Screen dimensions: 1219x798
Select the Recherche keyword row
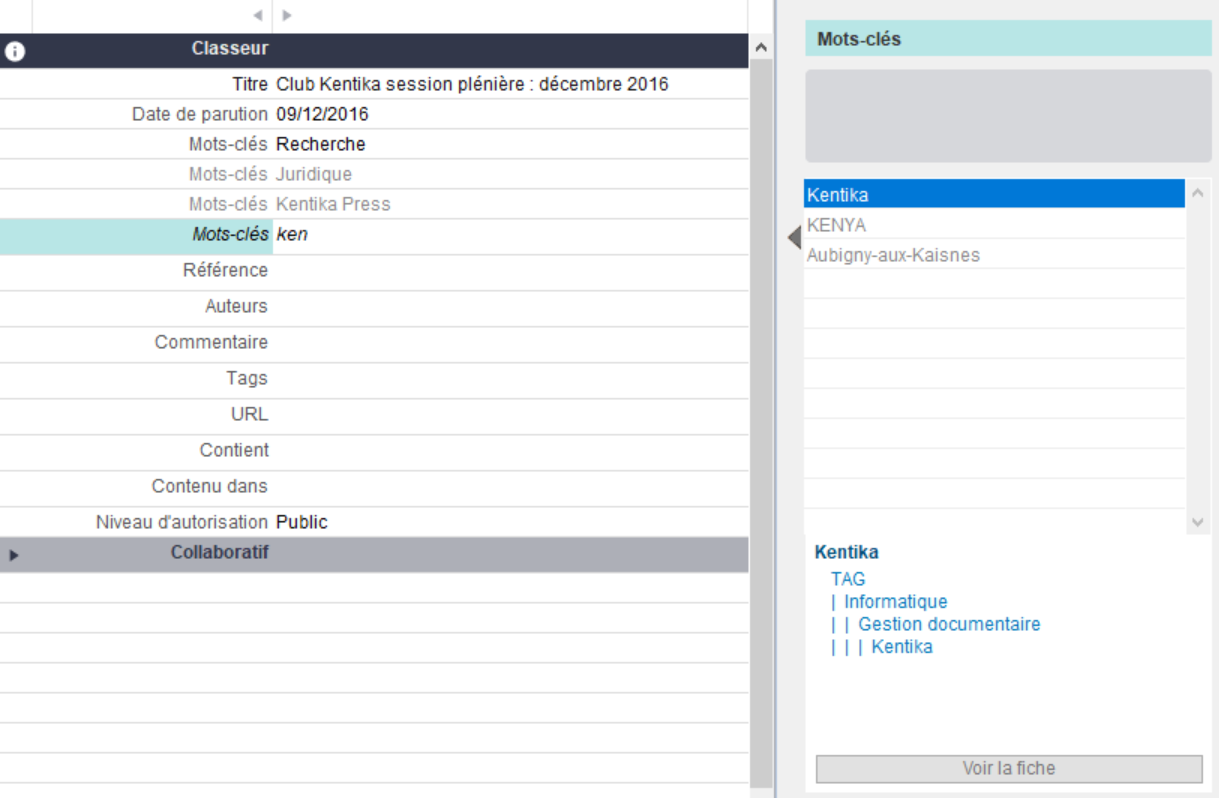pyautogui.click(x=374, y=144)
